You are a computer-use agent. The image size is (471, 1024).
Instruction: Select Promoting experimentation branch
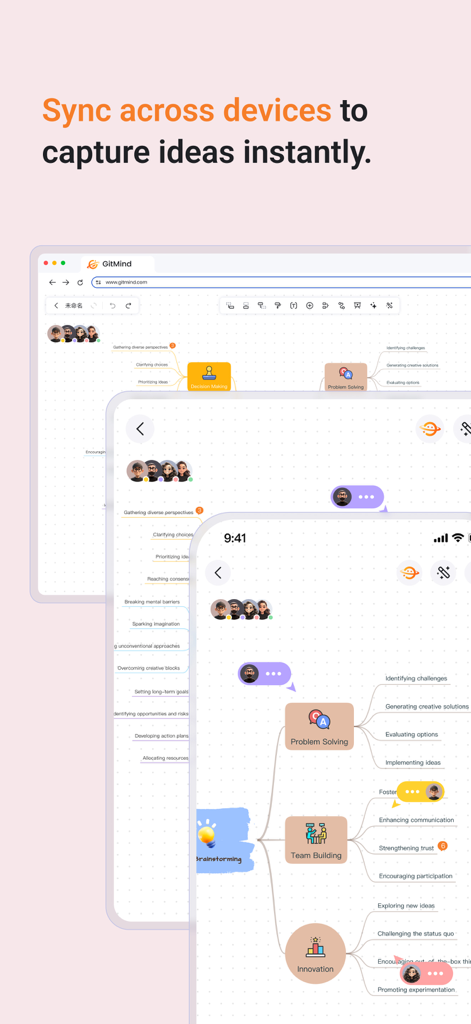point(416,989)
